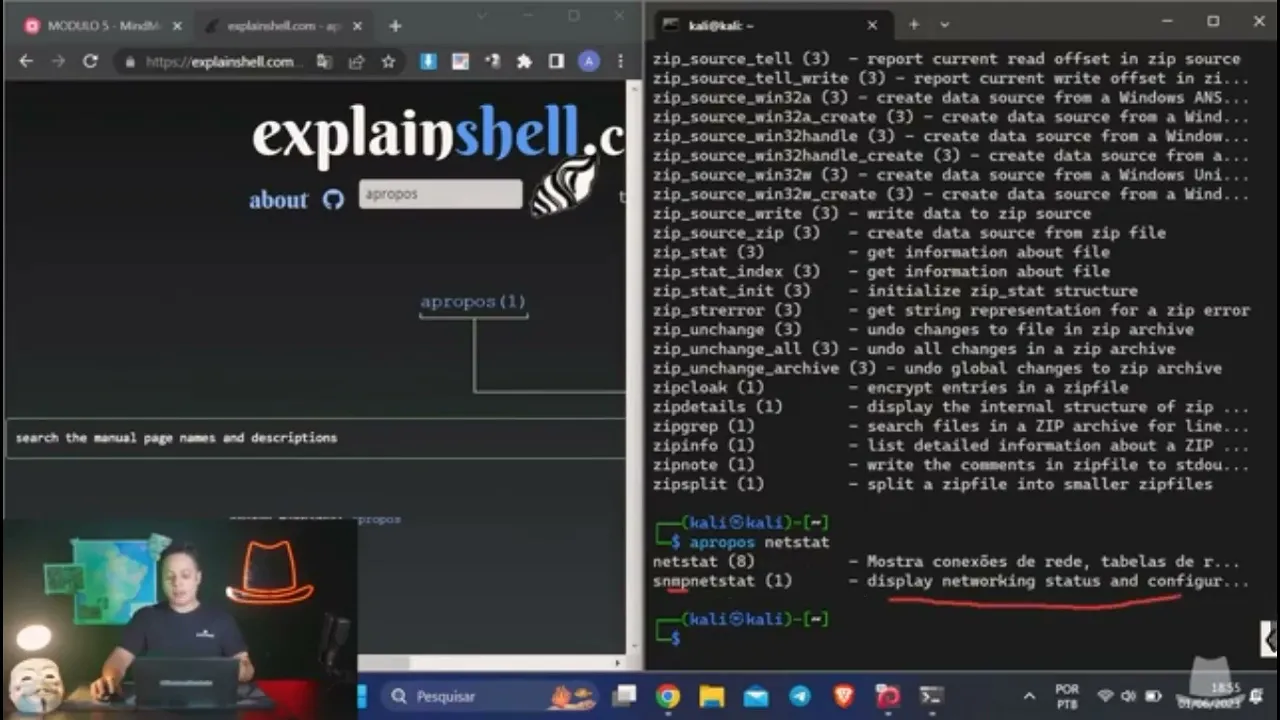
Task: Open Brave browser from the taskbar
Action: point(844,696)
